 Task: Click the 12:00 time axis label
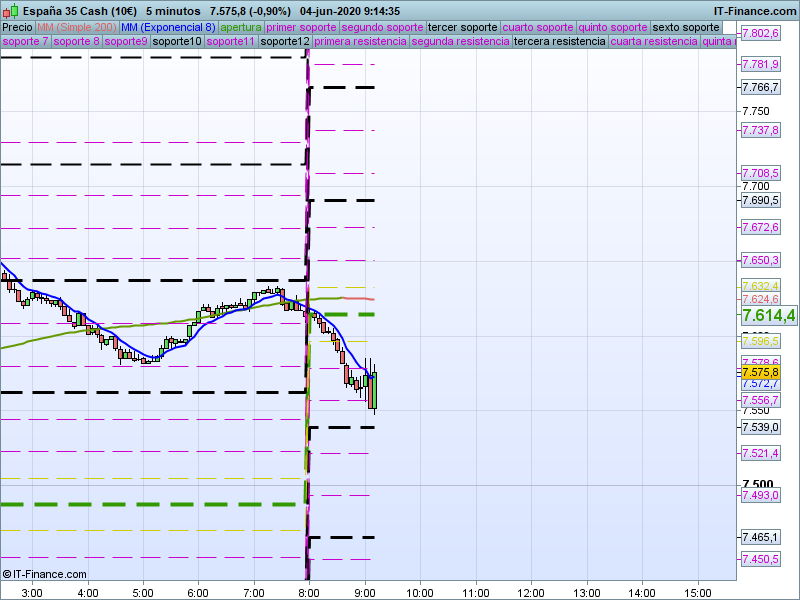(x=531, y=591)
